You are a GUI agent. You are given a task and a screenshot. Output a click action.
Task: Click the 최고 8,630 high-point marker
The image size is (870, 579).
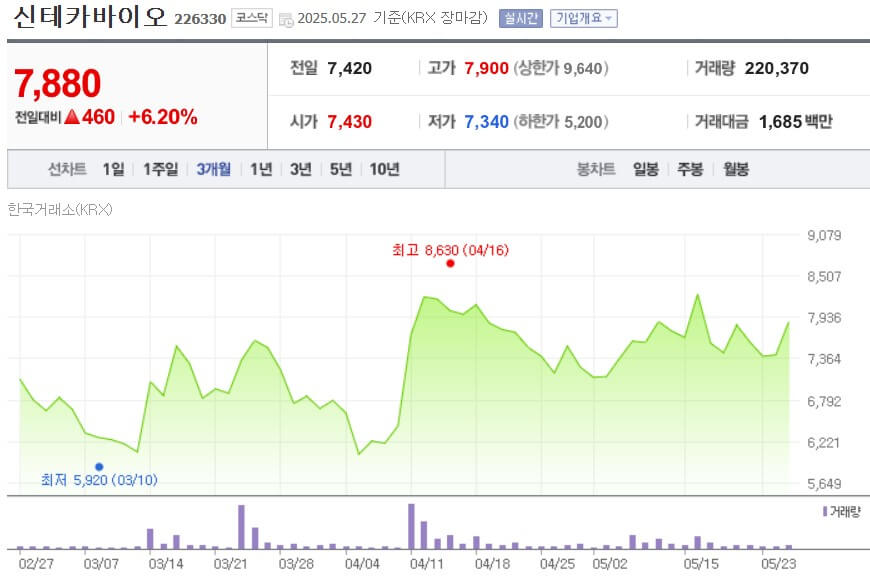click(449, 264)
